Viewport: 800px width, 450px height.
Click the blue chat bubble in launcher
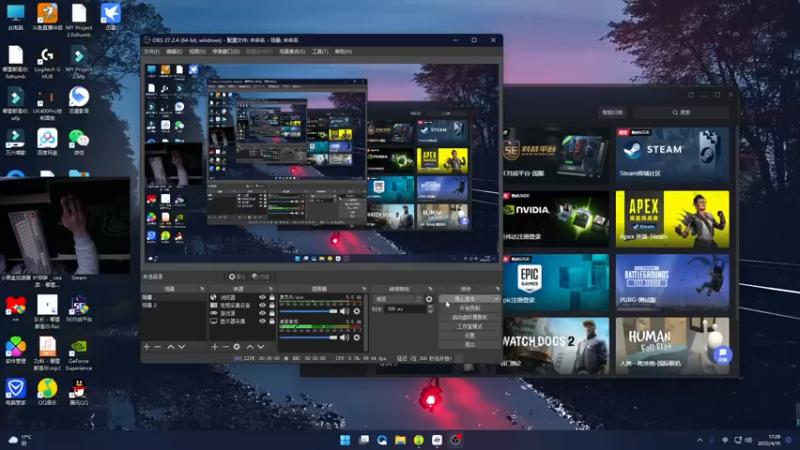click(722, 355)
